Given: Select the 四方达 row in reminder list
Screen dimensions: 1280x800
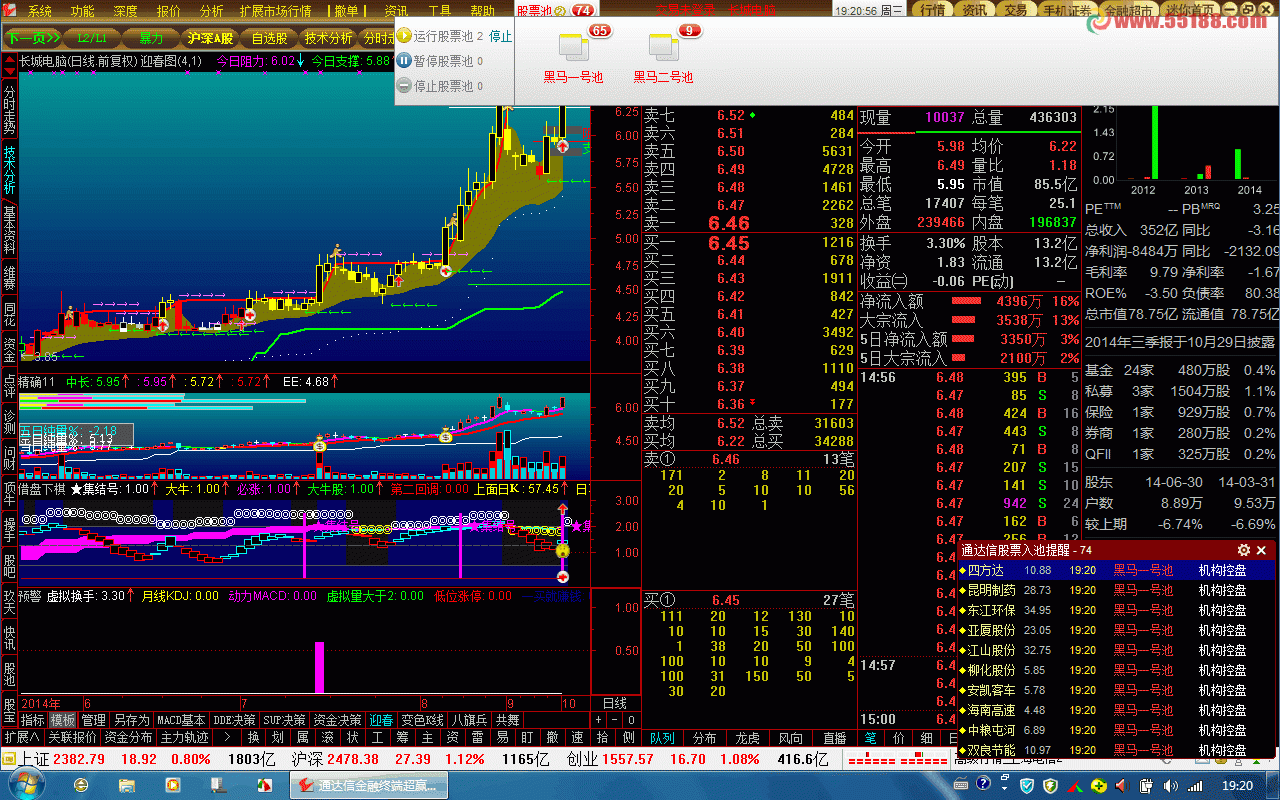Looking at the screenshot, I should (1117, 570).
